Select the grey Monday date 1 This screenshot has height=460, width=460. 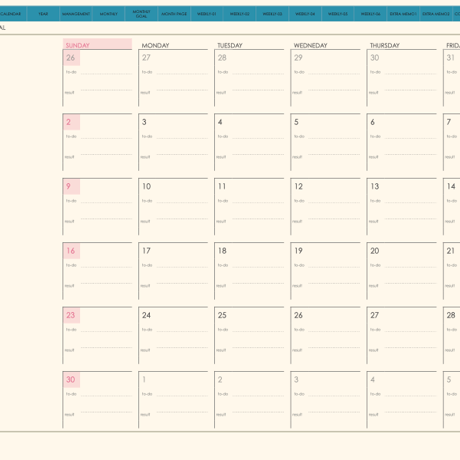(144, 379)
